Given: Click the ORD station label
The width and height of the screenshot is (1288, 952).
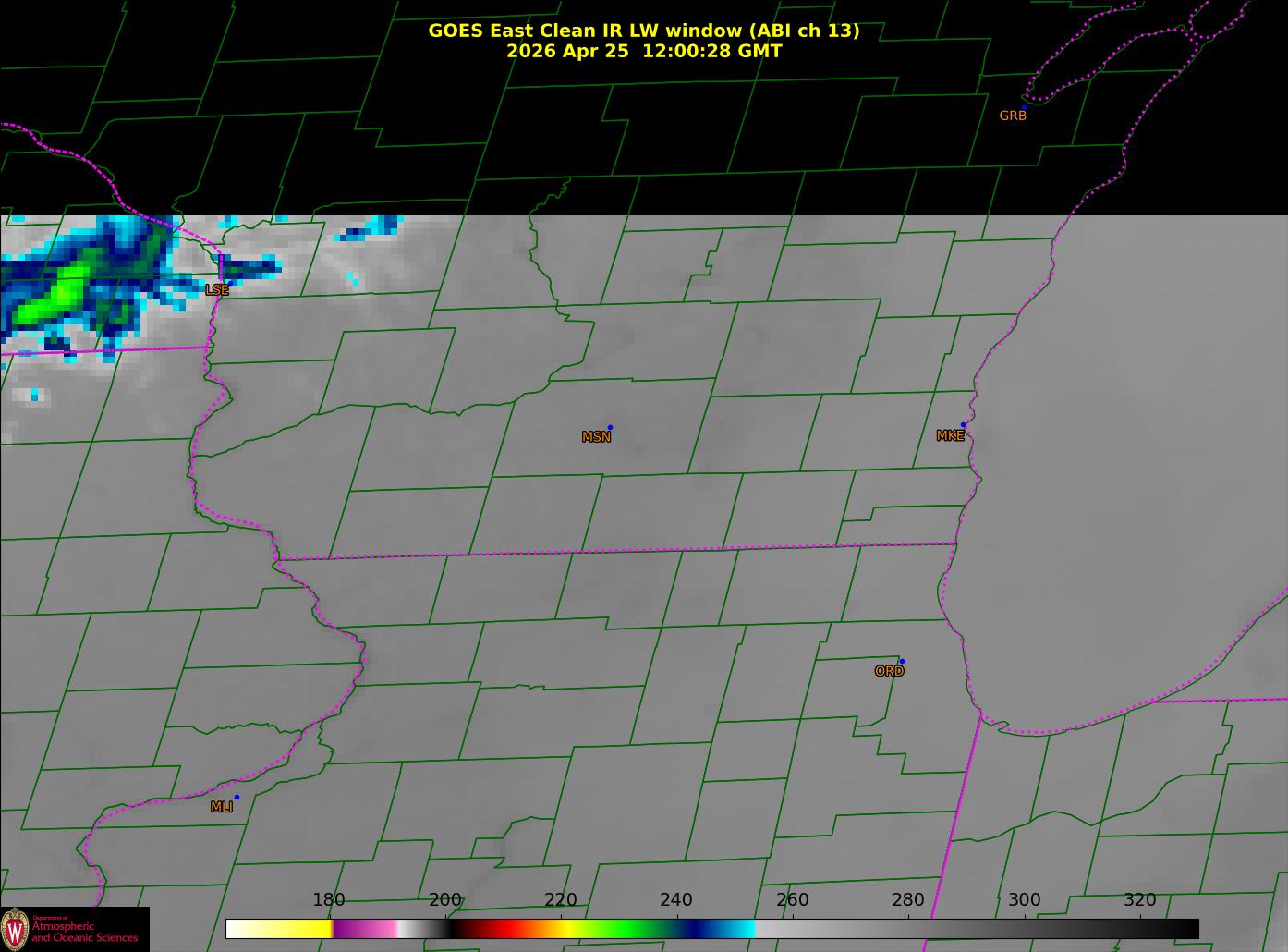Looking at the screenshot, I should (889, 671).
